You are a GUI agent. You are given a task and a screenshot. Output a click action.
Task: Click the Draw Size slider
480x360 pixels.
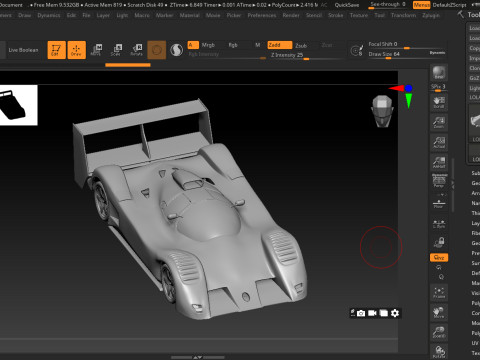tap(397, 54)
